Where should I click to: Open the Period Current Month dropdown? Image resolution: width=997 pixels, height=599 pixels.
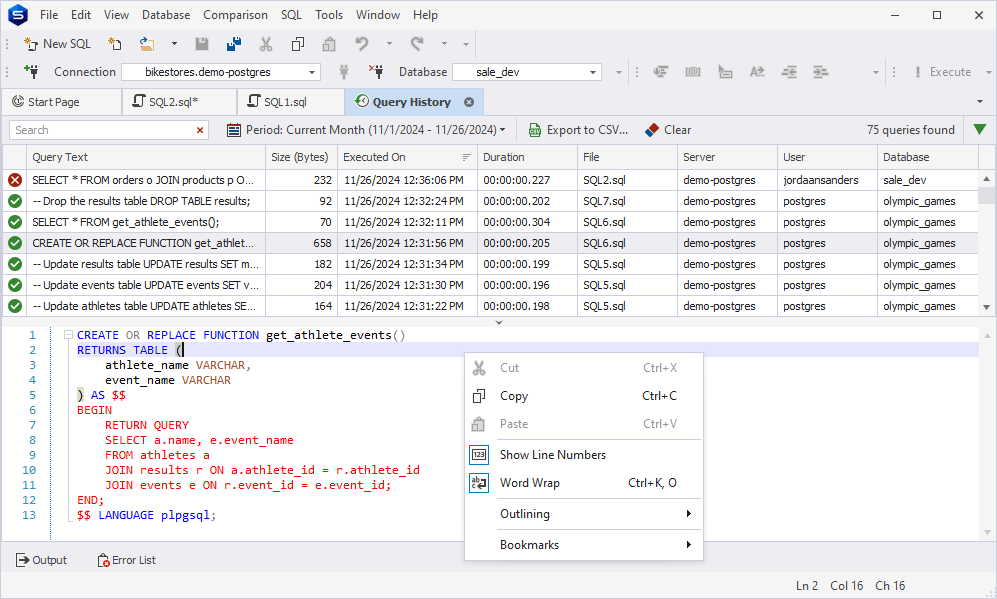366,130
